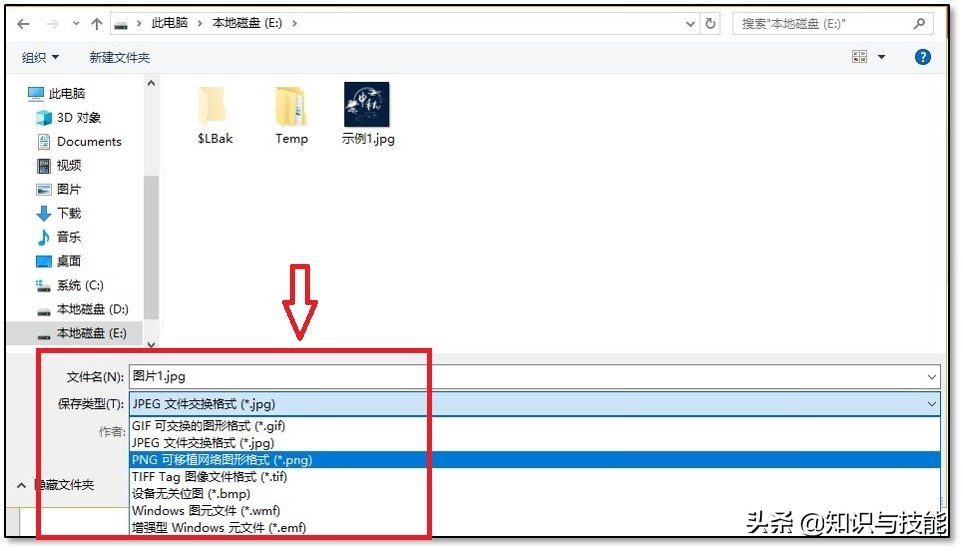963x551 pixels.
Task: Choose PNG 可移植网络图形格式 (*.png)
Action: (534, 459)
